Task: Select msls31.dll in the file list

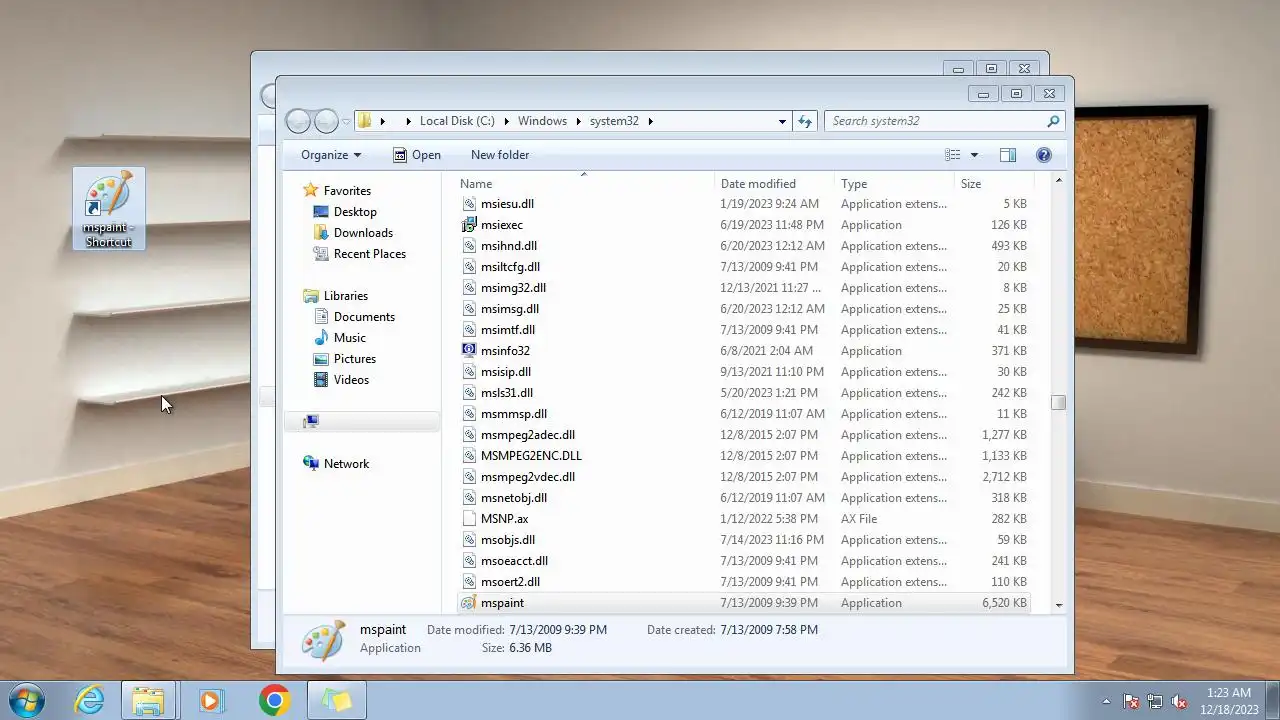Action: tap(744, 393)
